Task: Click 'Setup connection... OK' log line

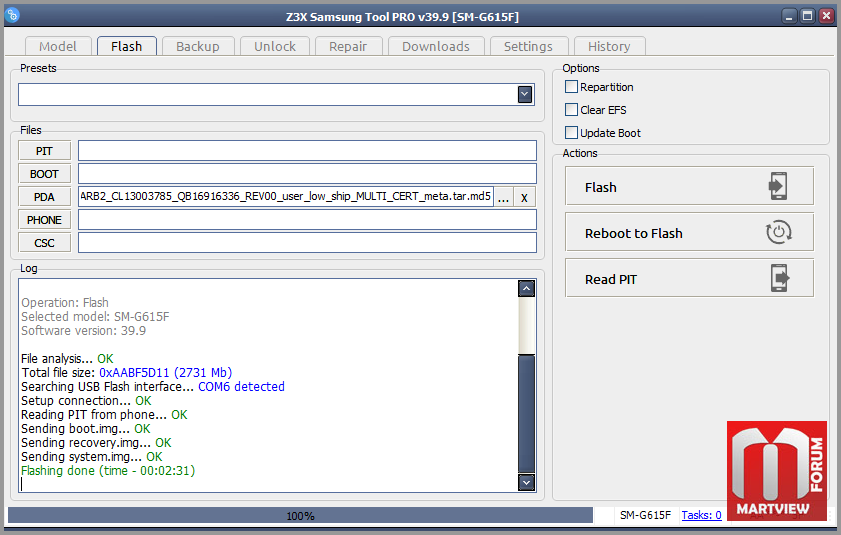Action: [x=86, y=401]
